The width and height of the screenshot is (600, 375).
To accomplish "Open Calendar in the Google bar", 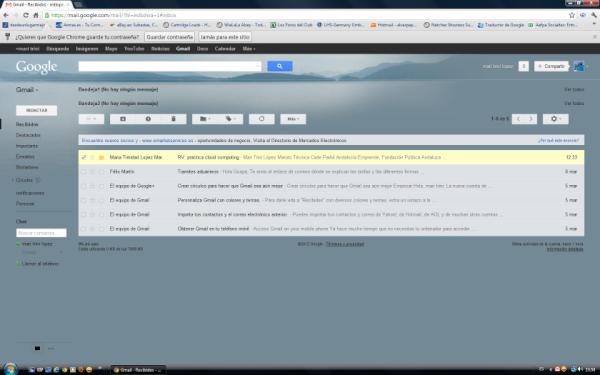I will click(225, 49).
